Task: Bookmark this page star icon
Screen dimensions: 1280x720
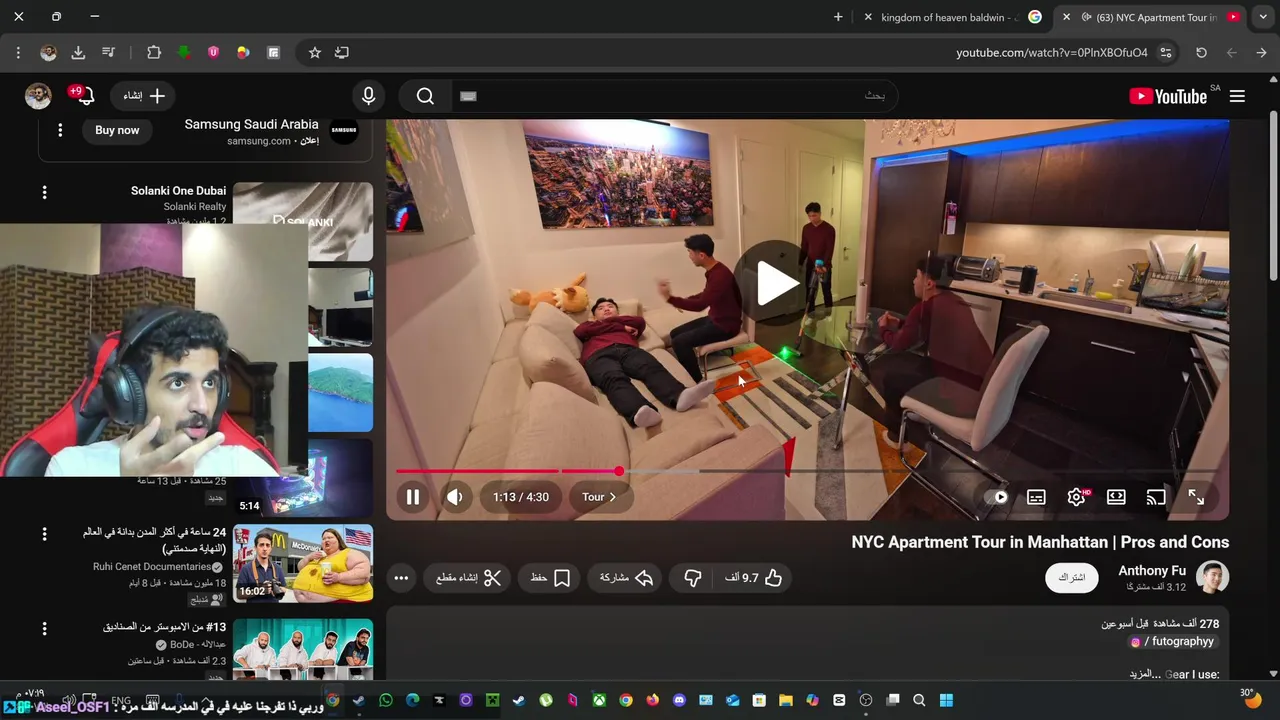Action: coord(314,53)
